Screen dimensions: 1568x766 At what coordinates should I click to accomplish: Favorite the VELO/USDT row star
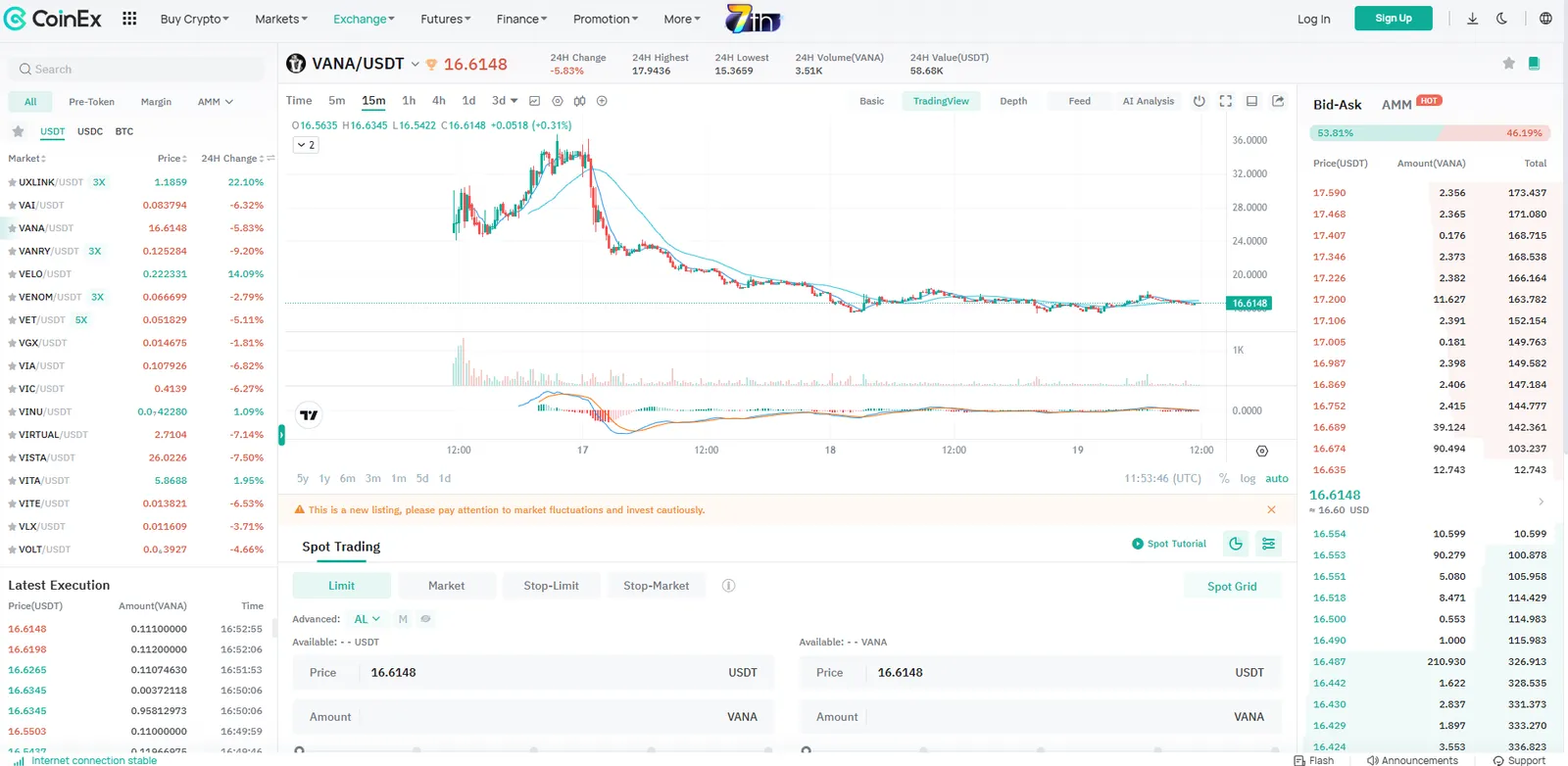12,274
